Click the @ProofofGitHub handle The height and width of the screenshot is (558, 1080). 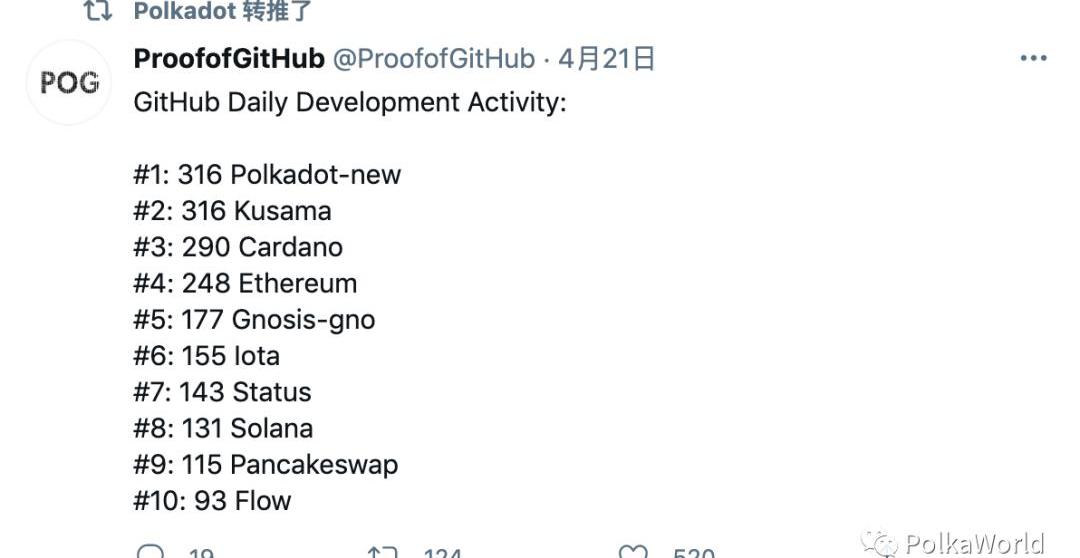(433, 59)
